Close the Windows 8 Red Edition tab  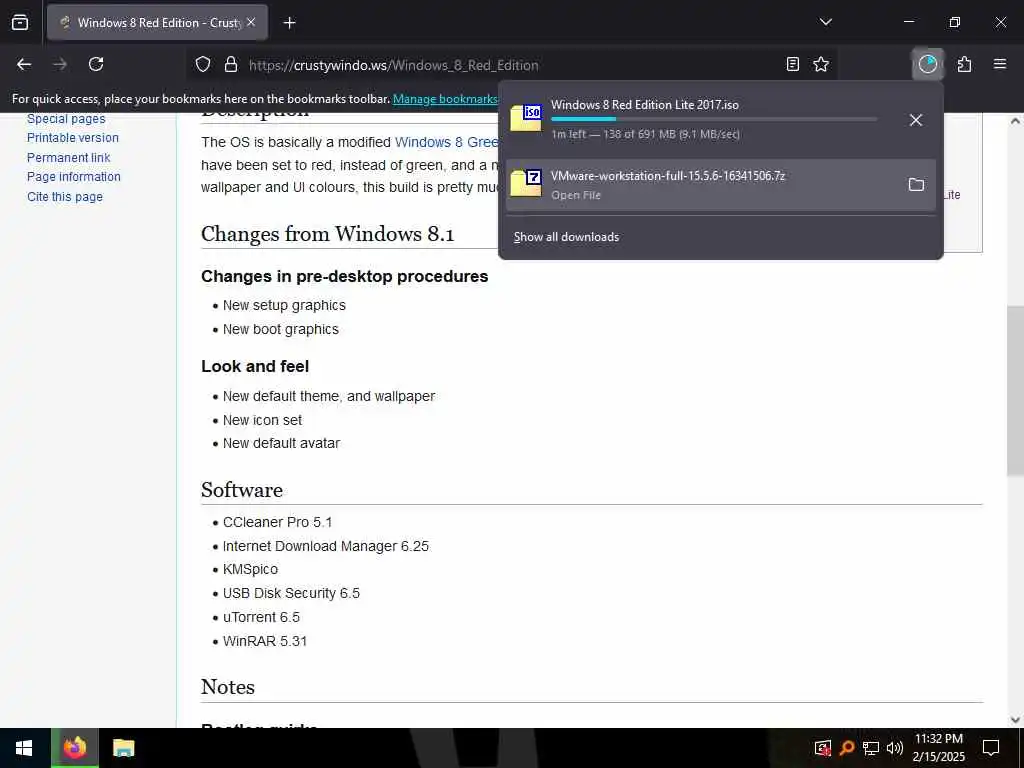coord(251,22)
